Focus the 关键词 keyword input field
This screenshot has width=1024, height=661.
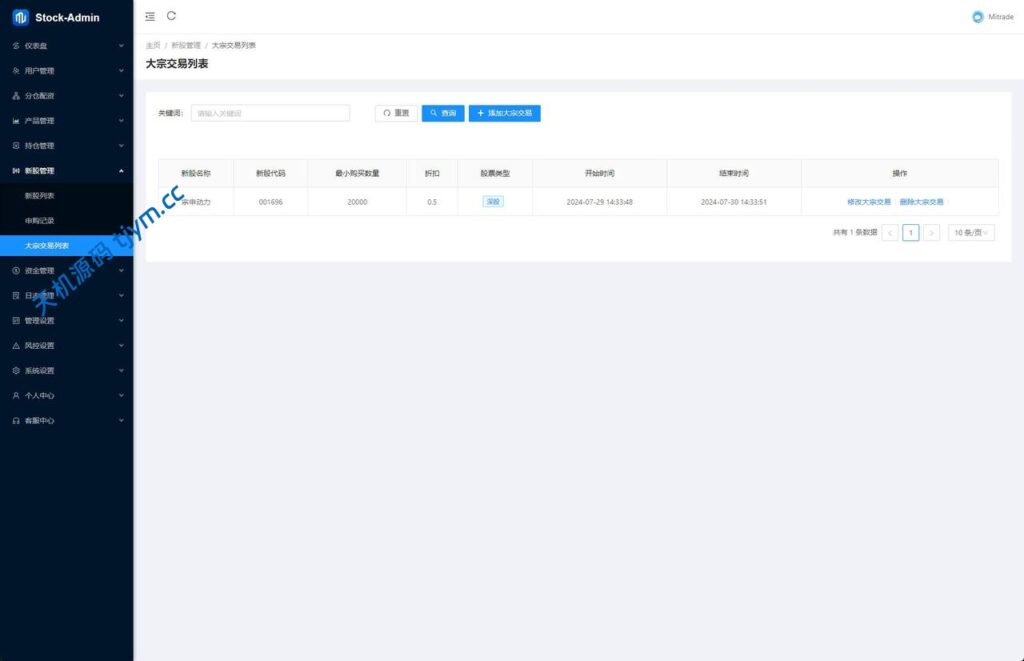point(270,114)
